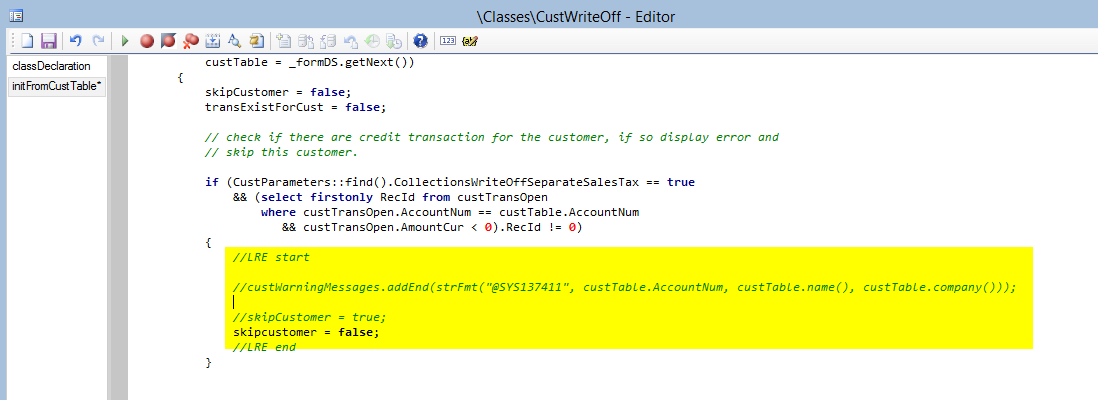This screenshot has height=400, width=1098.
Task: Open Help with the blue question mark
Action: pos(420,41)
